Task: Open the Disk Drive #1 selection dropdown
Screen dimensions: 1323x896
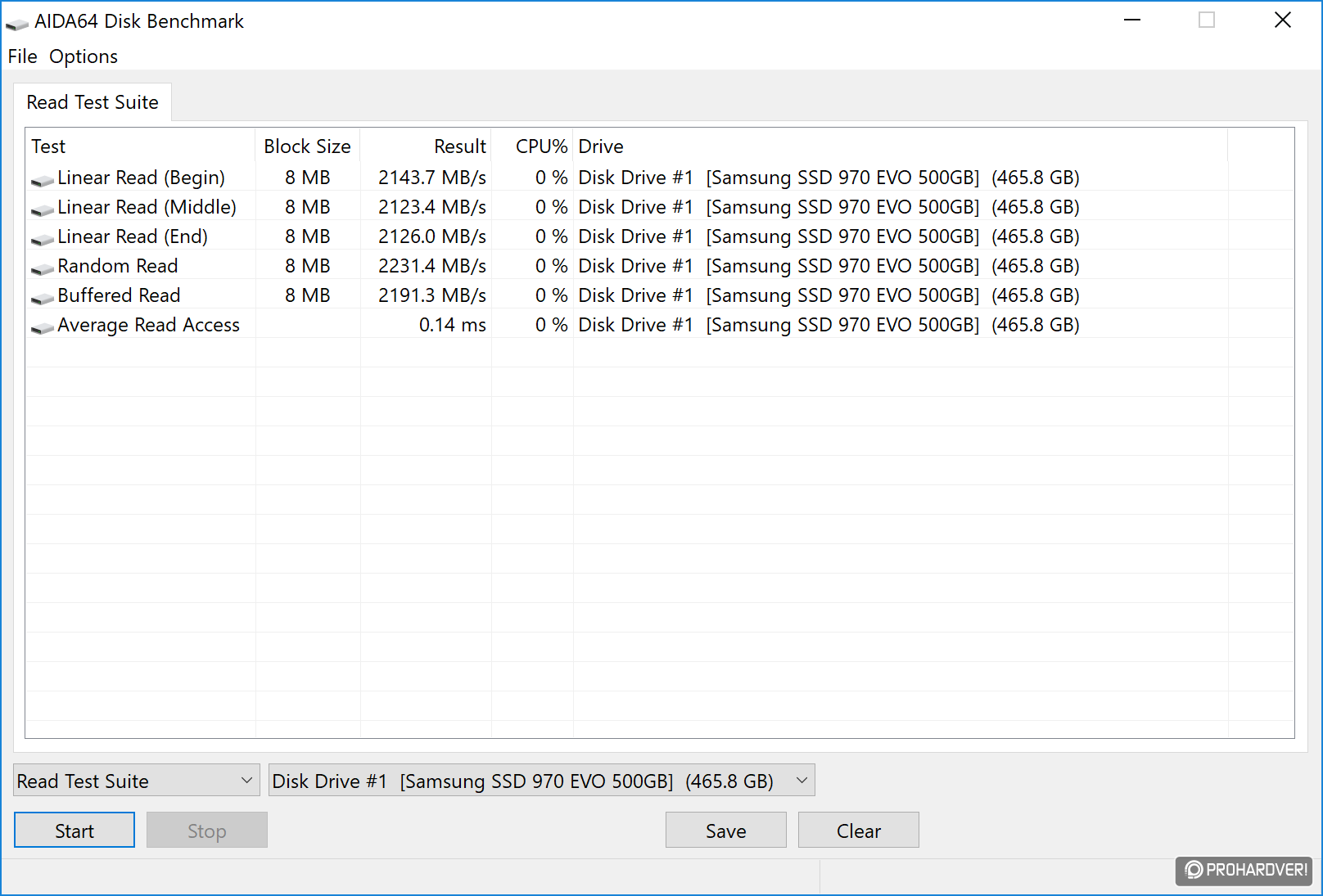Action: [x=541, y=781]
